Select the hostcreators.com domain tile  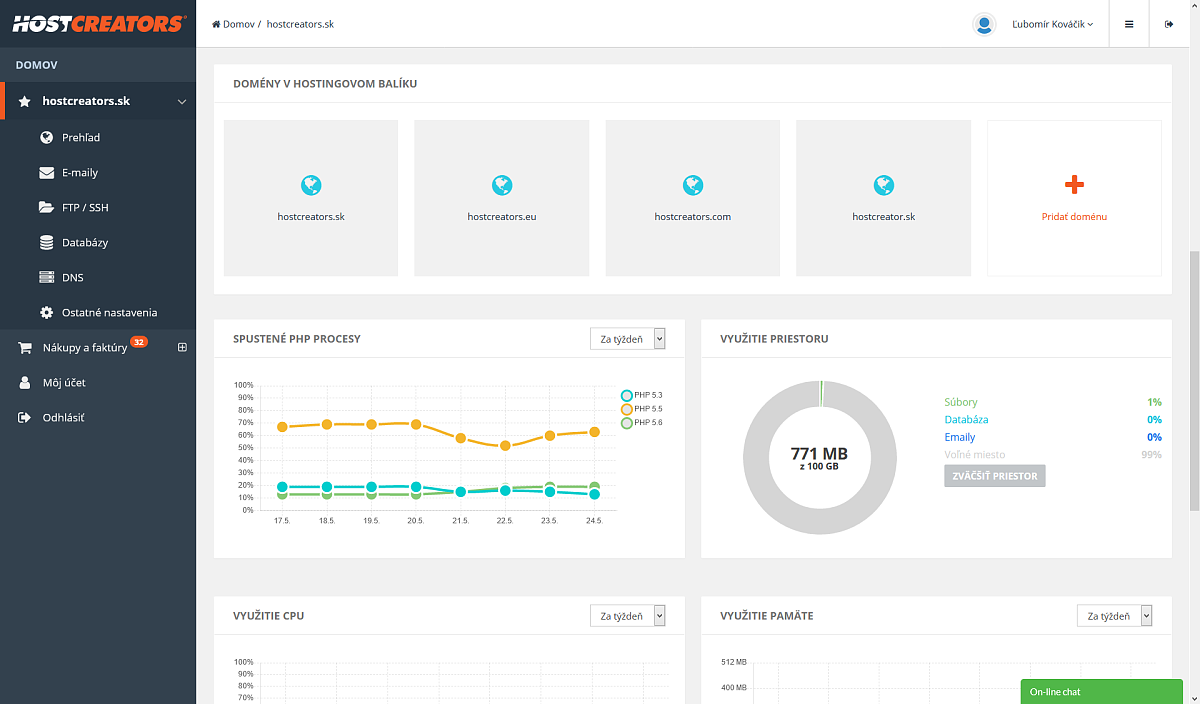pos(693,198)
